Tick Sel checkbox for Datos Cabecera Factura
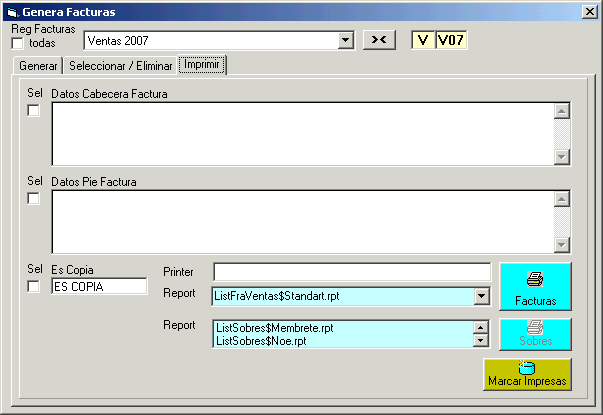603x415 pixels. [33, 111]
